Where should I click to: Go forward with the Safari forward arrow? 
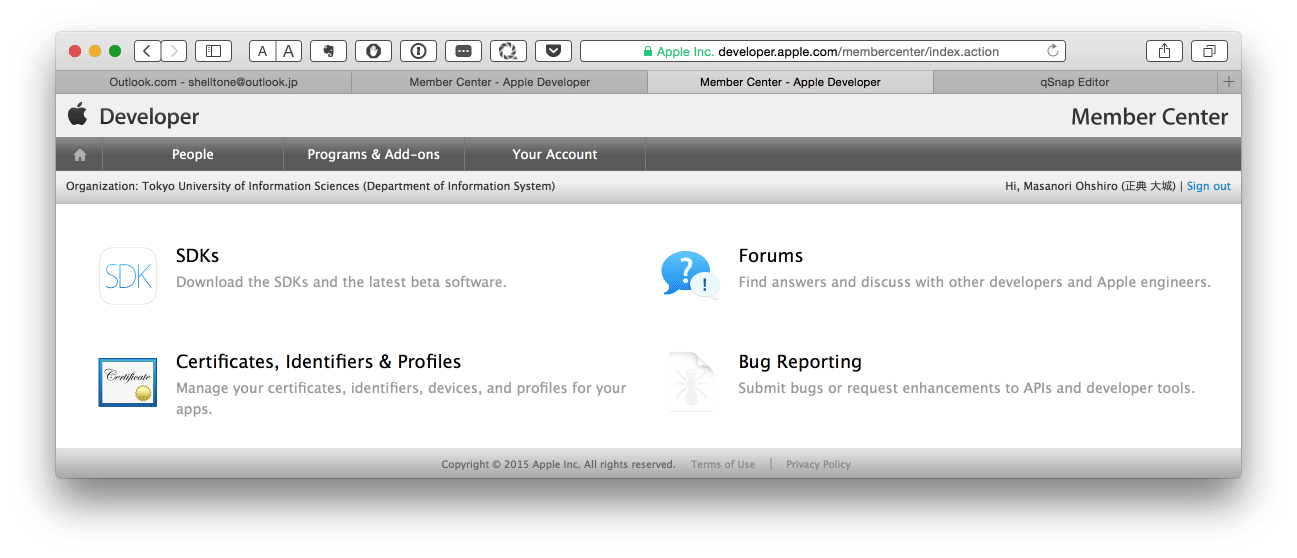(174, 51)
